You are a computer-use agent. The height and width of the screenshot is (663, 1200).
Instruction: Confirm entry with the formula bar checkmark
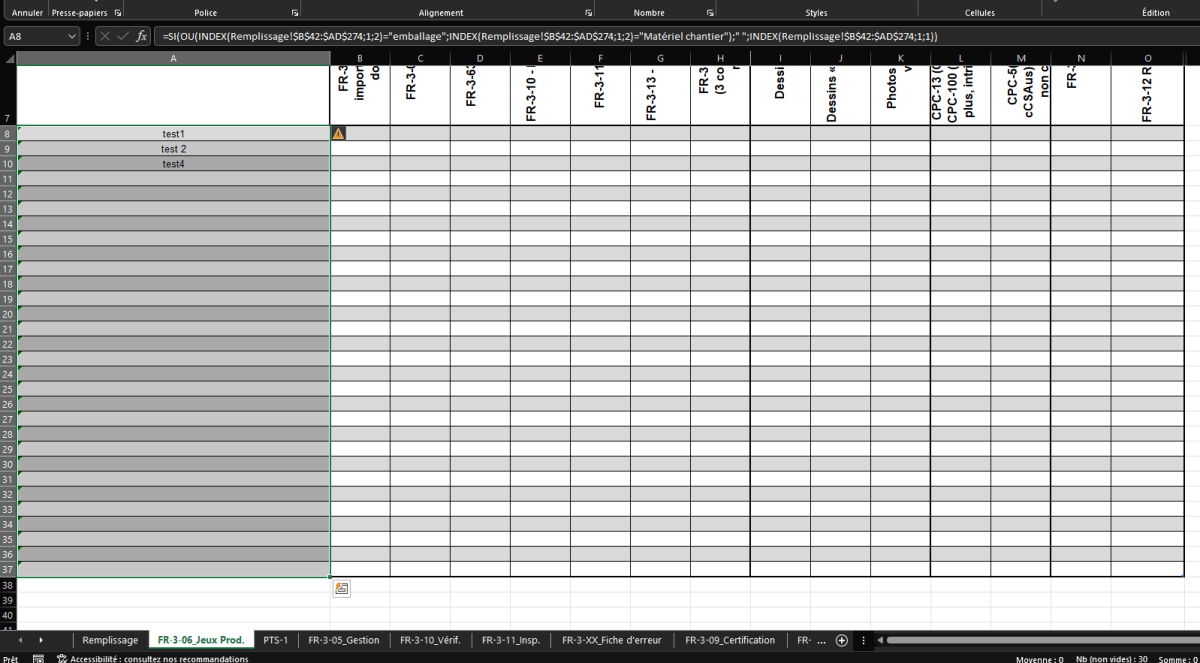(x=124, y=35)
